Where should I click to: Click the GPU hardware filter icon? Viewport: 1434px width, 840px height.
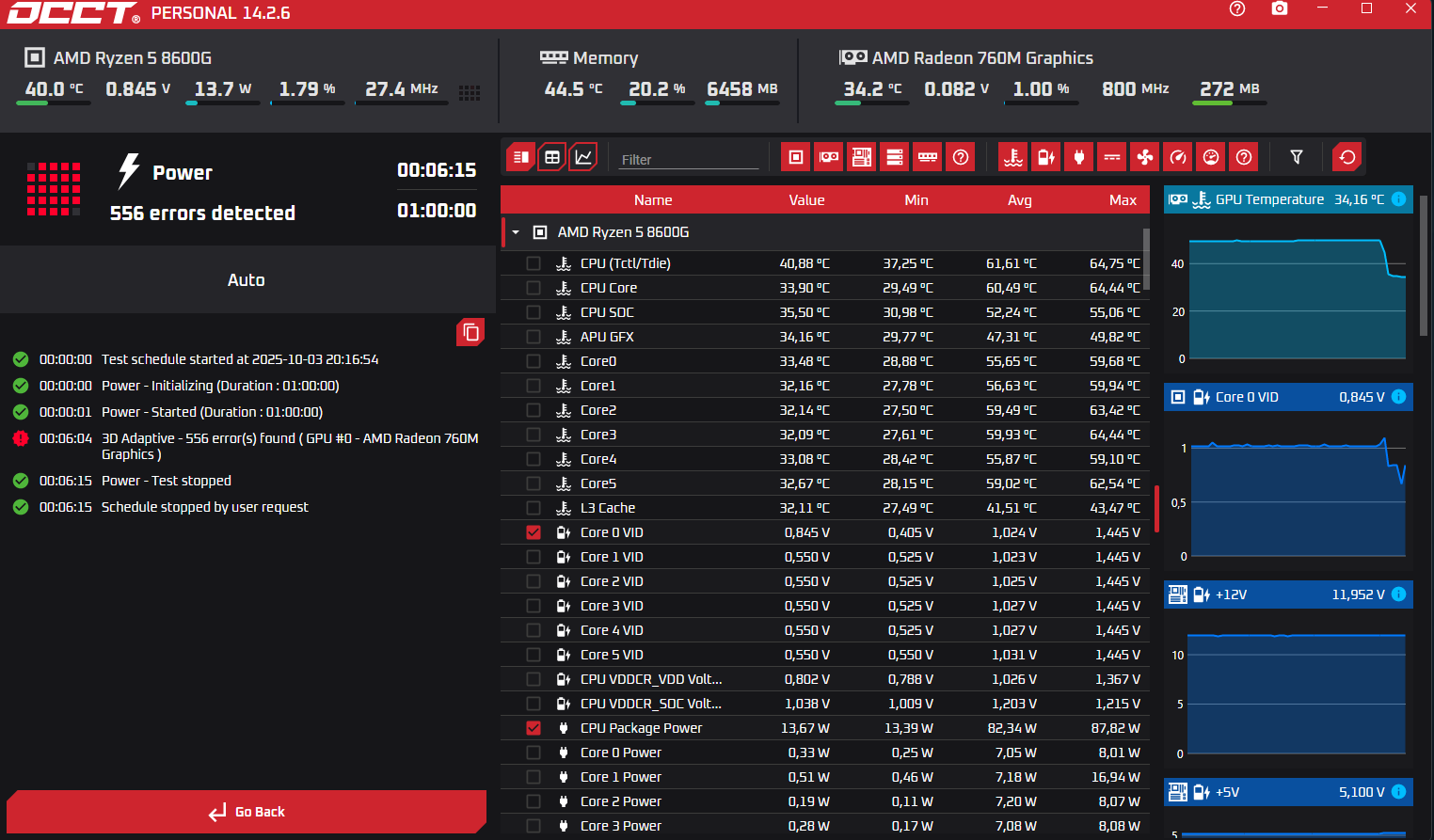pos(829,157)
